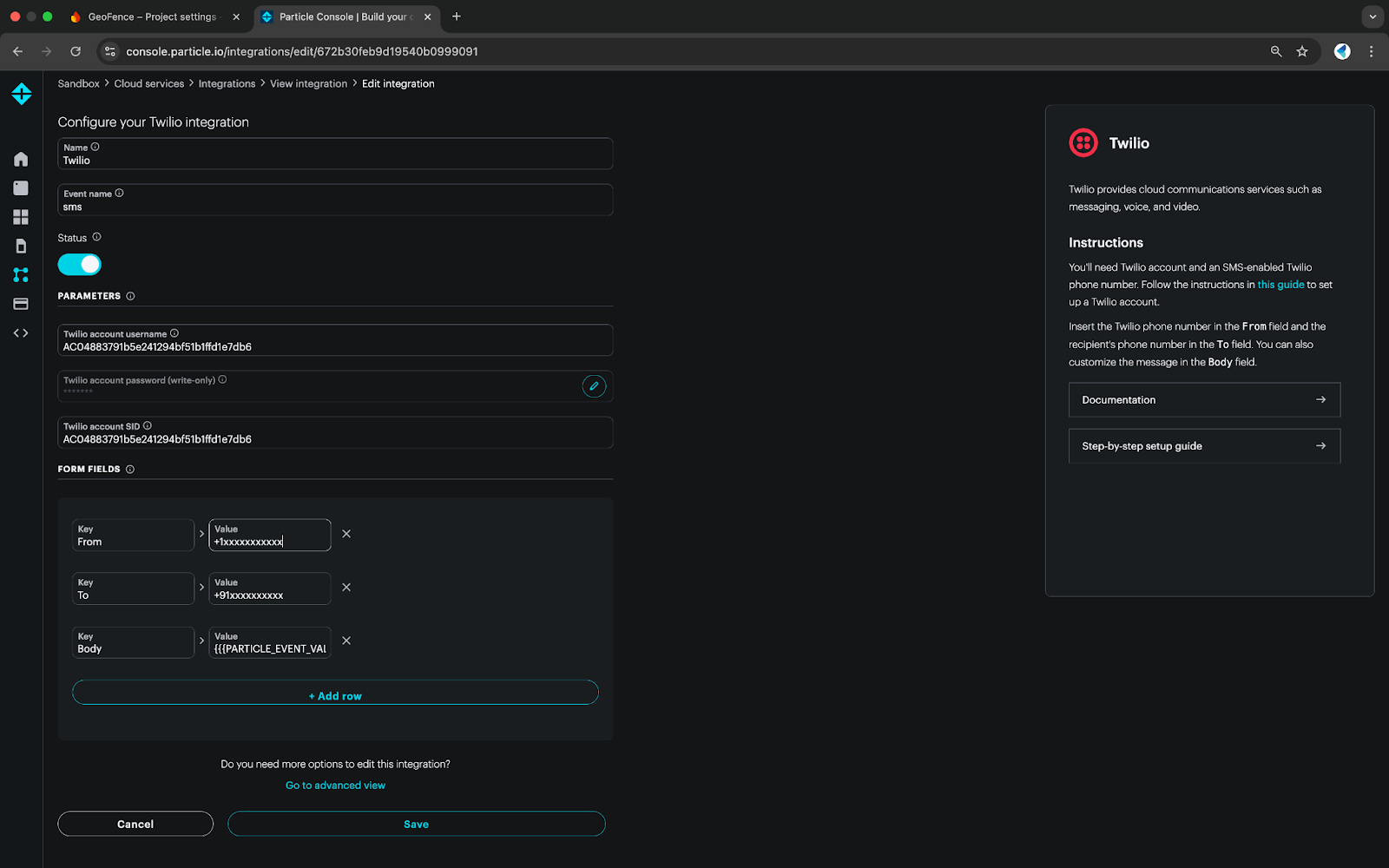Toggle the integration Status switch
1389x868 pixels.
point(80,265)
